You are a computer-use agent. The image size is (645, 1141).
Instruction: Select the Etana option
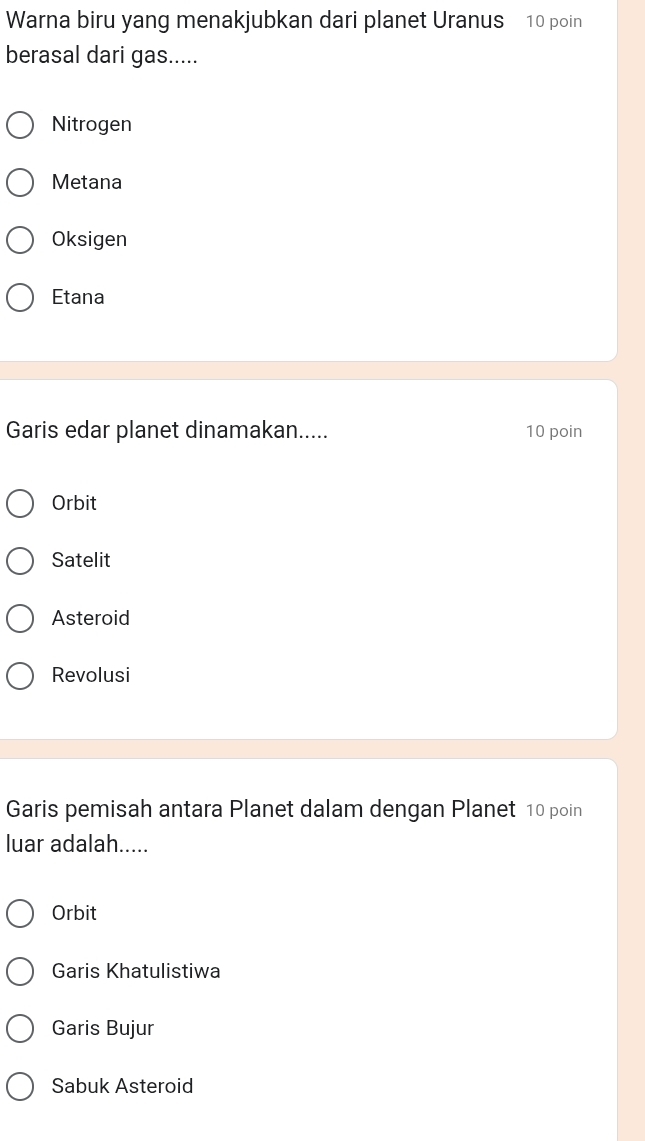tap(20, 298)
